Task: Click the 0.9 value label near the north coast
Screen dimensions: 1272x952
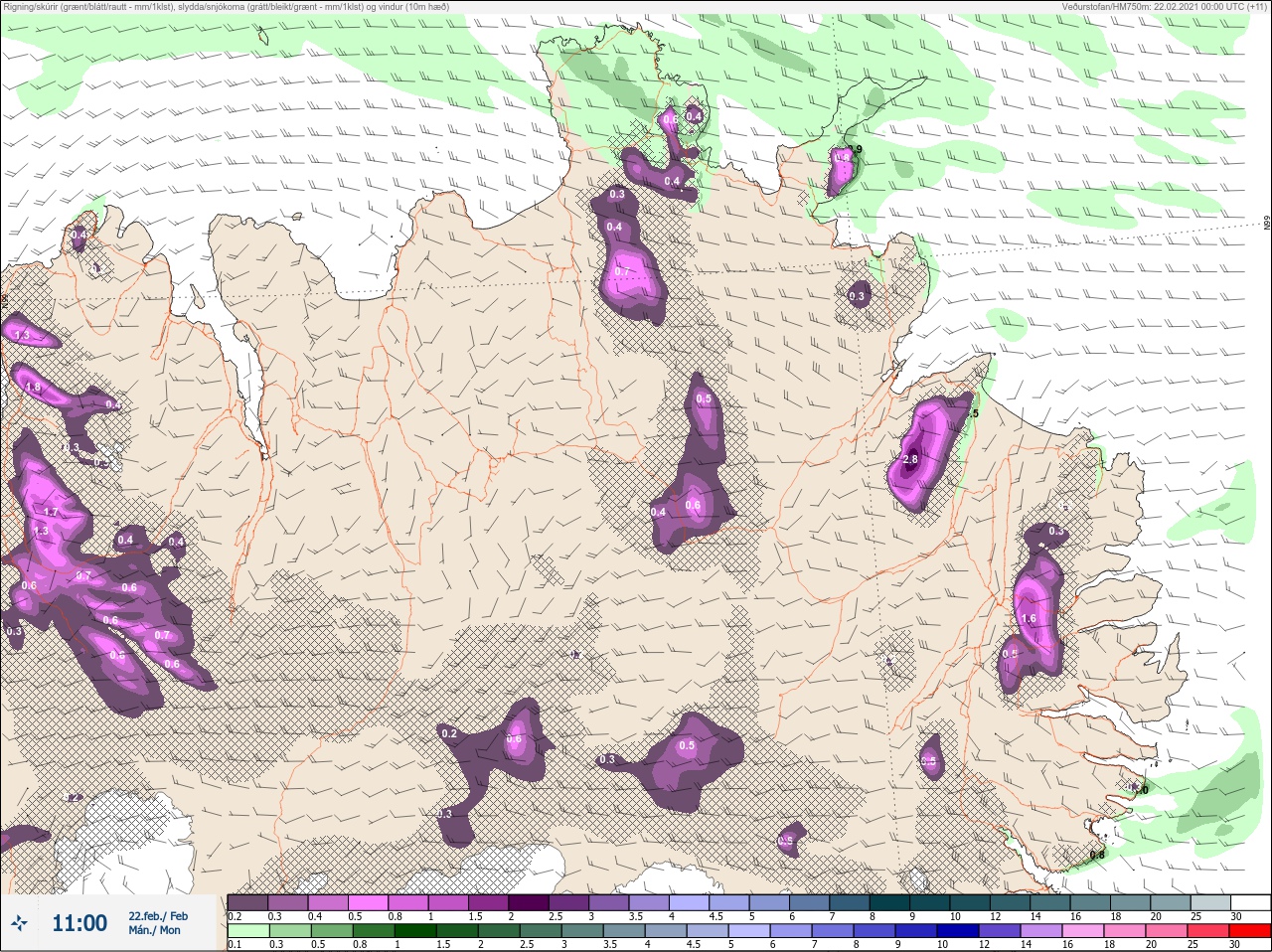Action: click(x=856, y=150)
